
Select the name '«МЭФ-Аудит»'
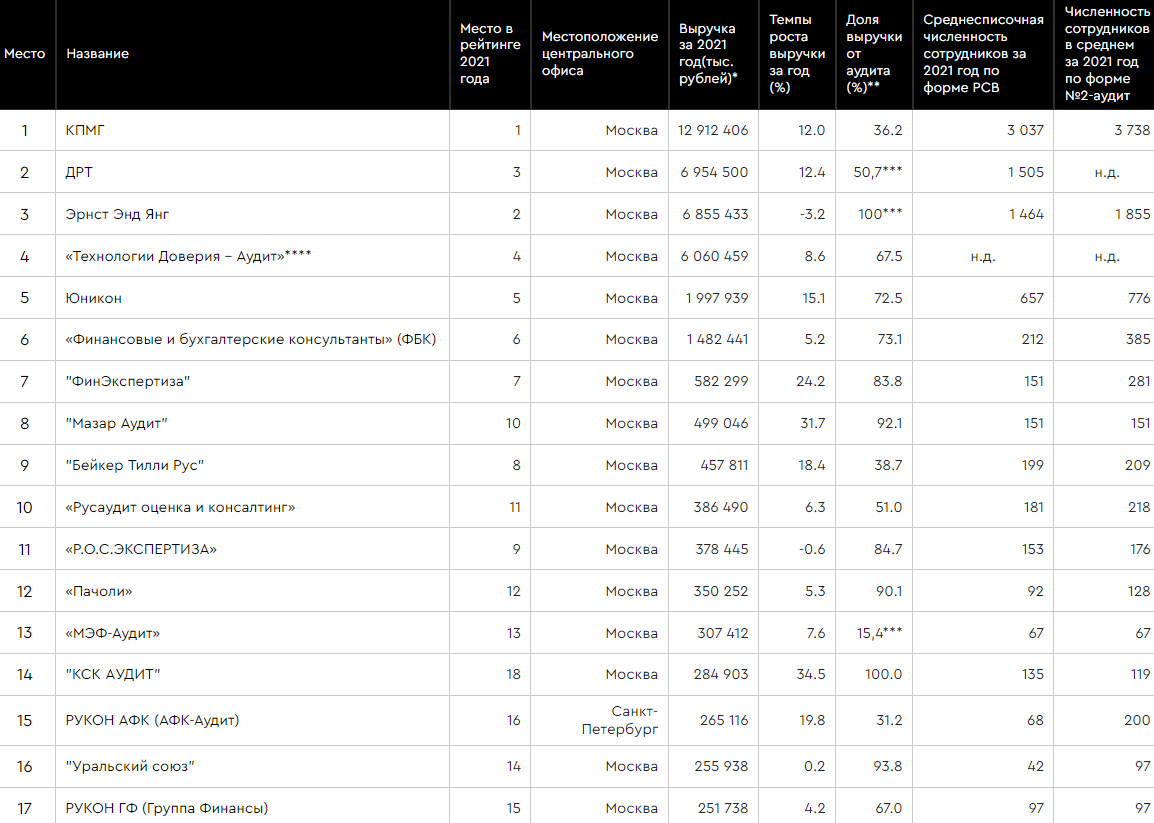(x=113, y=633)
